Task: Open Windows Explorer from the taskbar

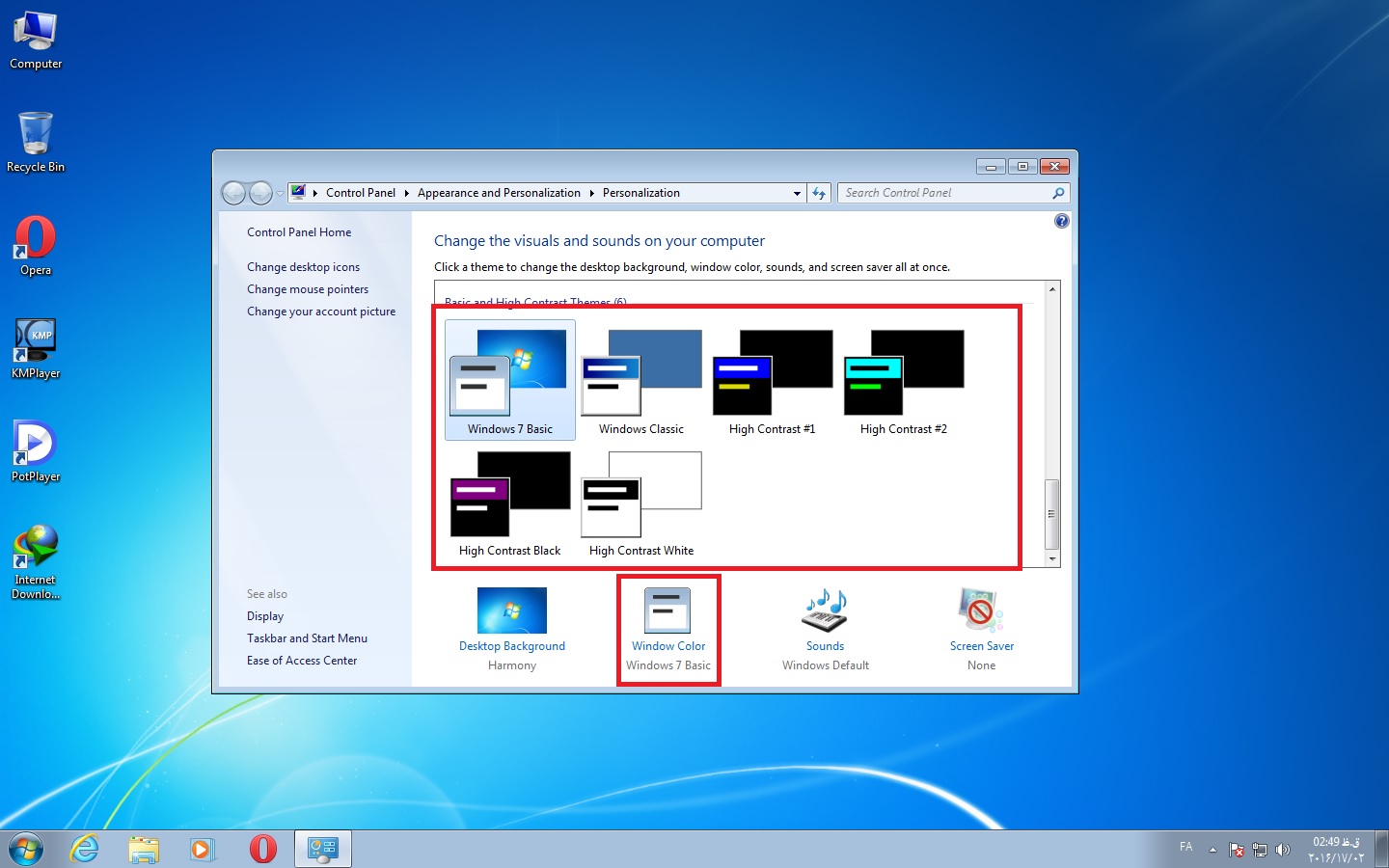Action: click(x=144, y=849)
